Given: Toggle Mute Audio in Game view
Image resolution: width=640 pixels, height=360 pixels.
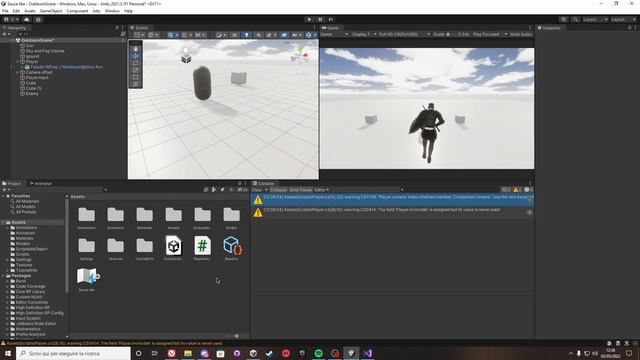Looking at the screenshot, I should click(521, 35).
